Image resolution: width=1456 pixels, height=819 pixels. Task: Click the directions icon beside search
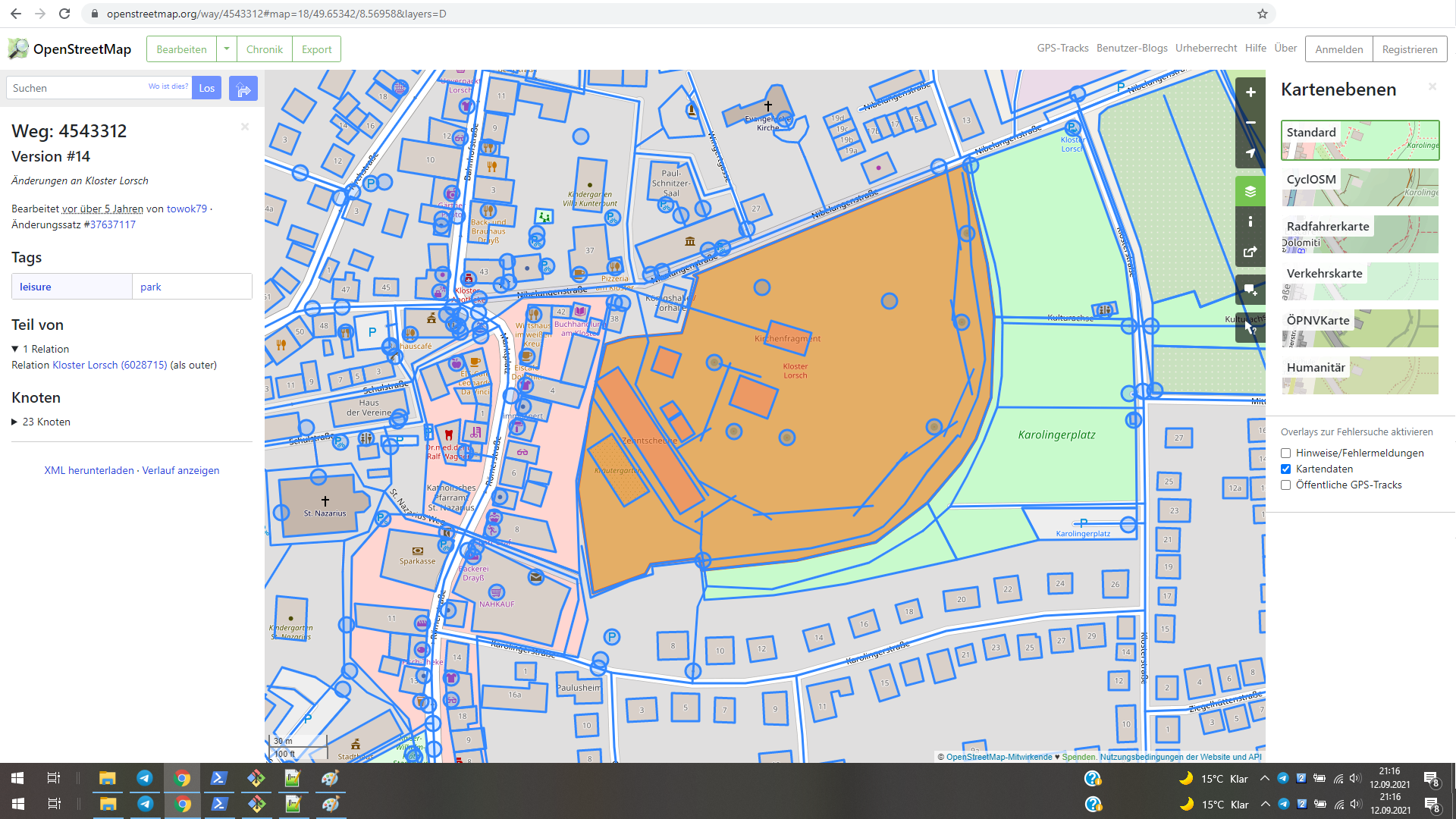point(243,89)
